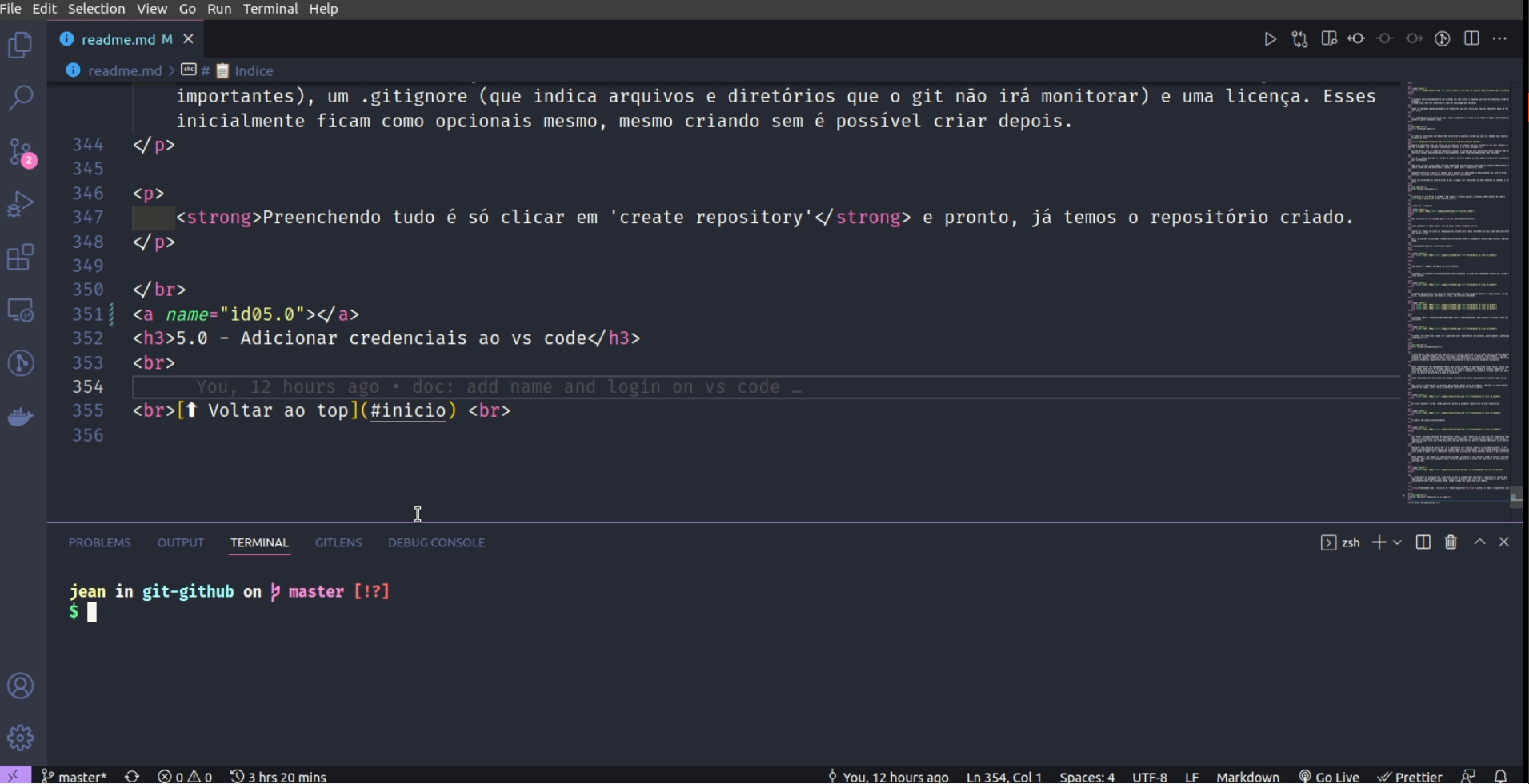The image size is (1529, 784).
Task: Open the Explorer view in activity bar
Action: pos(21,45)
